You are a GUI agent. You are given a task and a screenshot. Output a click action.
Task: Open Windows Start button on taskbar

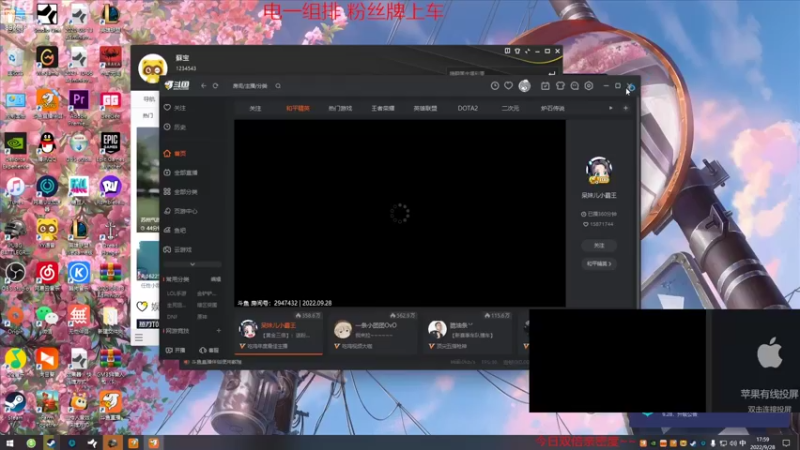[9, 443]
